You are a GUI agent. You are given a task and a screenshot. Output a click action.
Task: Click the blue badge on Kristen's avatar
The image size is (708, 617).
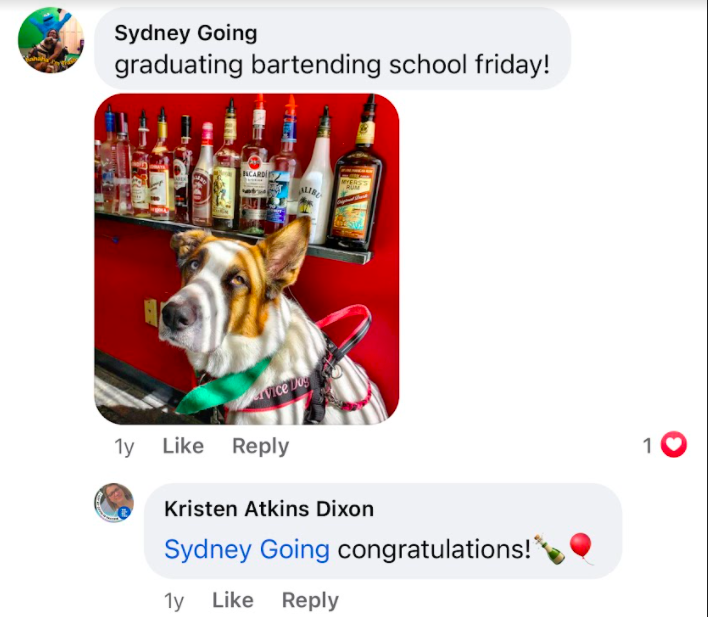click(x=124, y=513)
